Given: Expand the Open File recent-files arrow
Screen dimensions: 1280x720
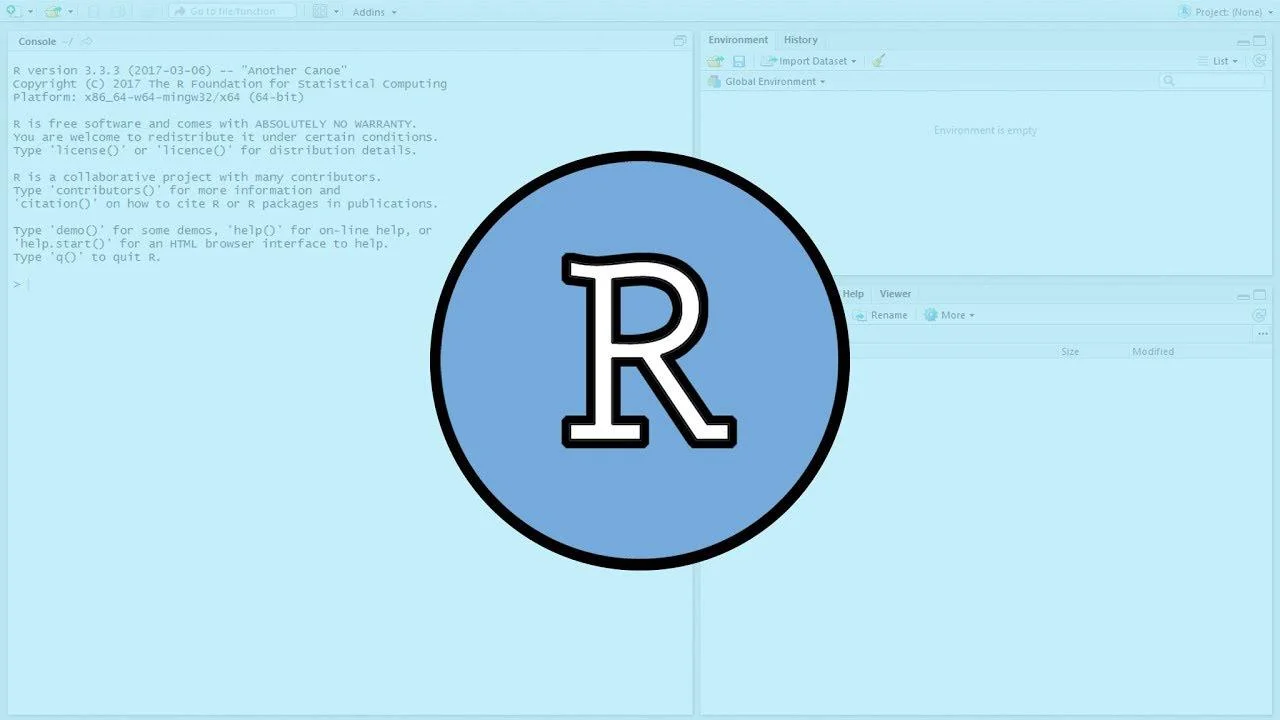Looking at the screenshot, I should click(x=70, y=12).
